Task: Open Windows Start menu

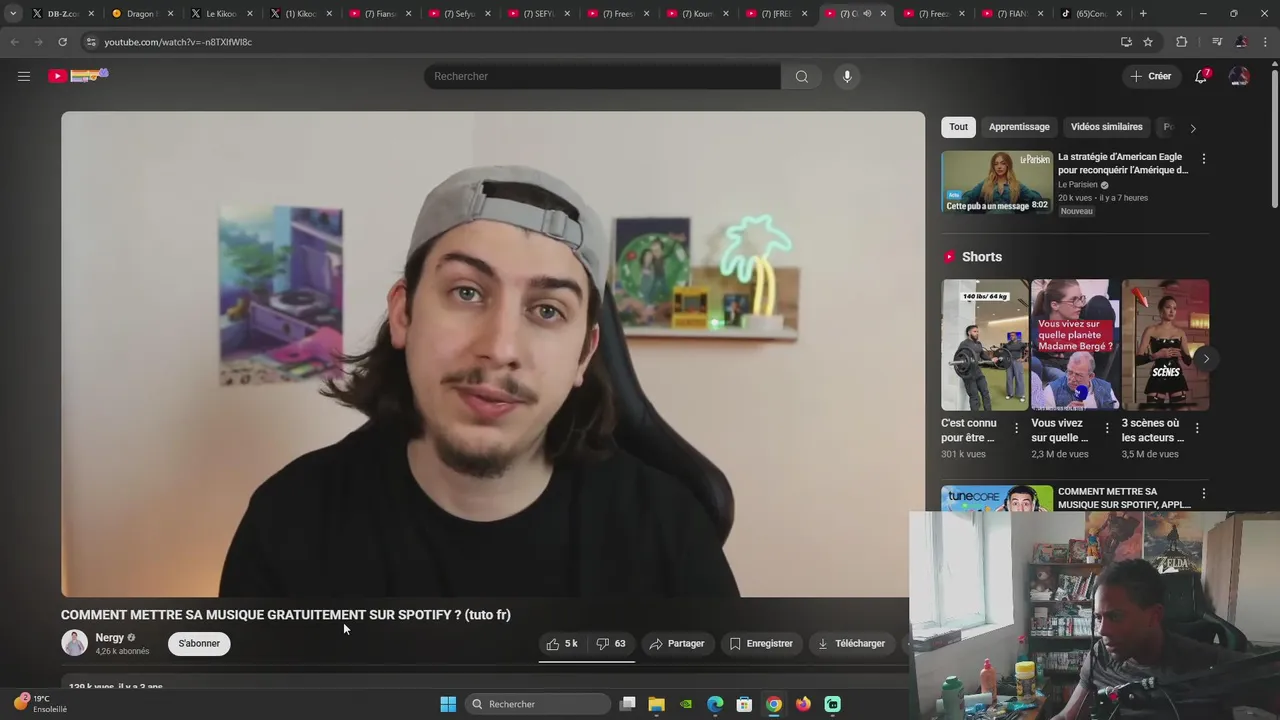Action: [x=448, y=704]
